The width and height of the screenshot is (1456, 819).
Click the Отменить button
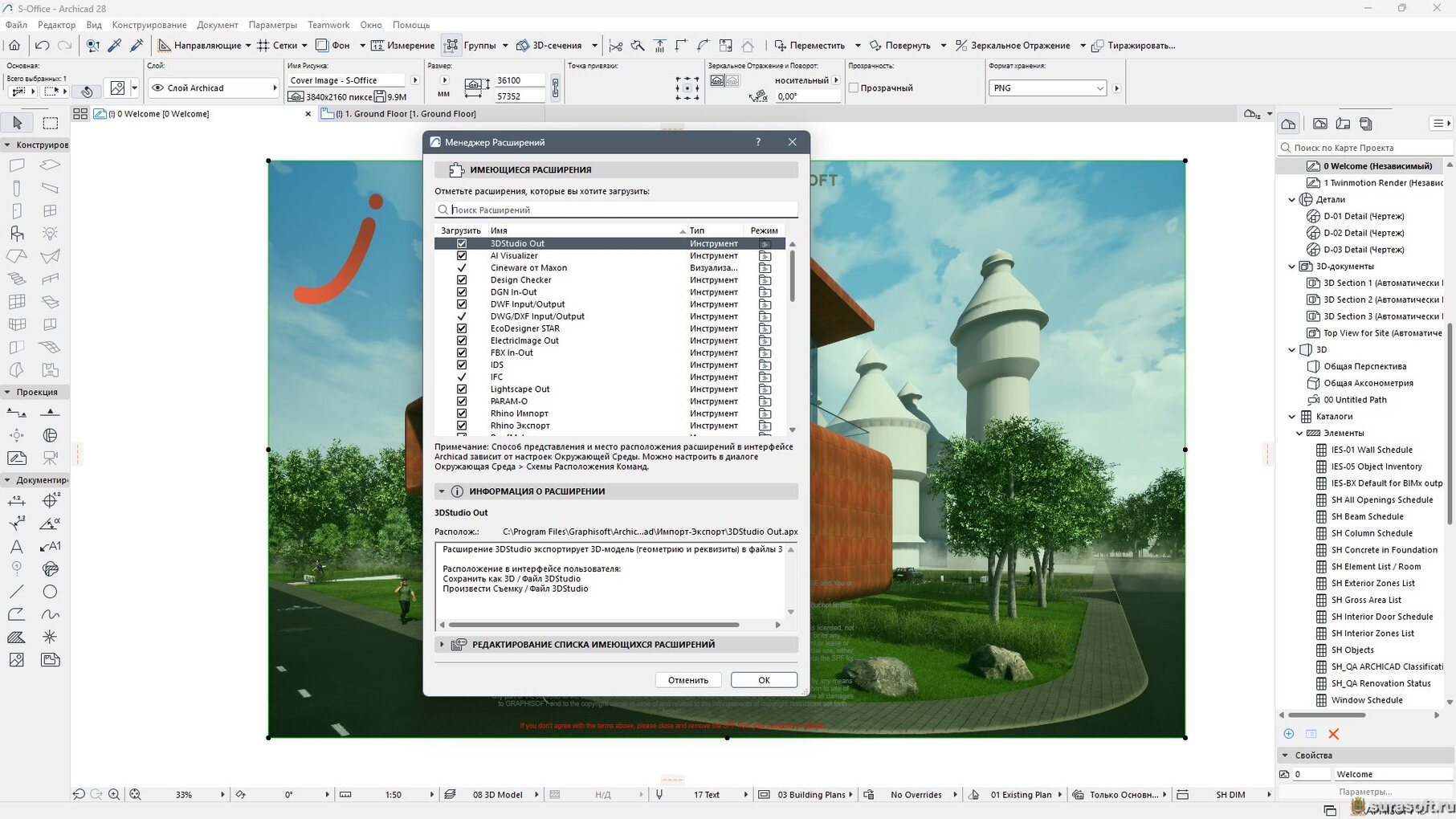687,680
